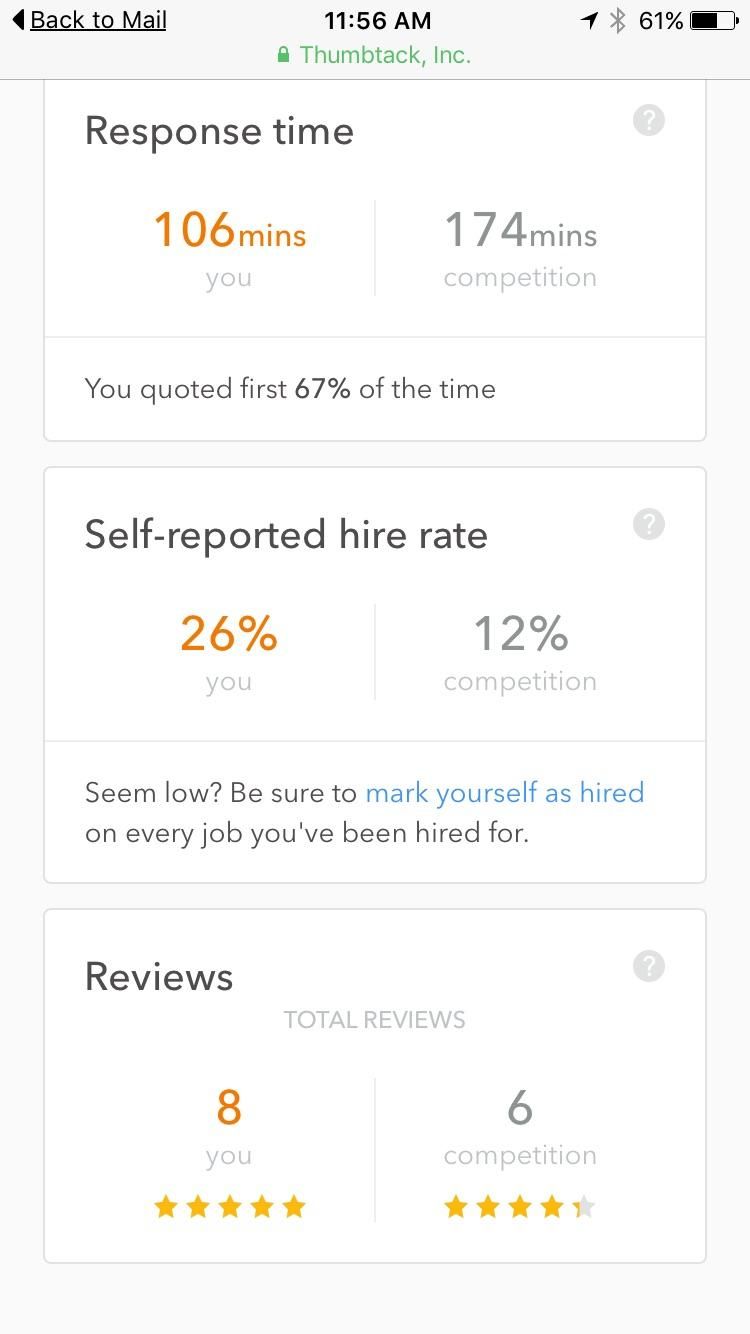
Task: Open Response time help question mark
Action: tap(649, 121)
